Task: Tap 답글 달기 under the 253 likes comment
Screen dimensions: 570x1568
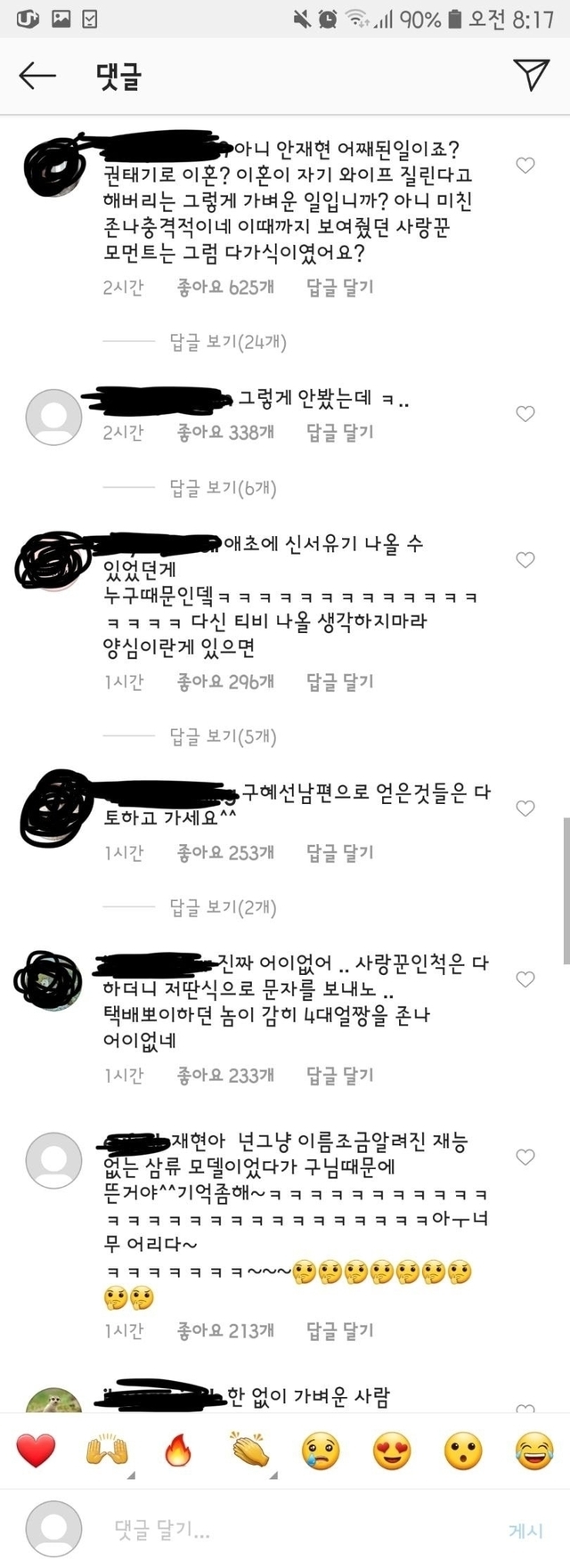Action: click(340, 852)
